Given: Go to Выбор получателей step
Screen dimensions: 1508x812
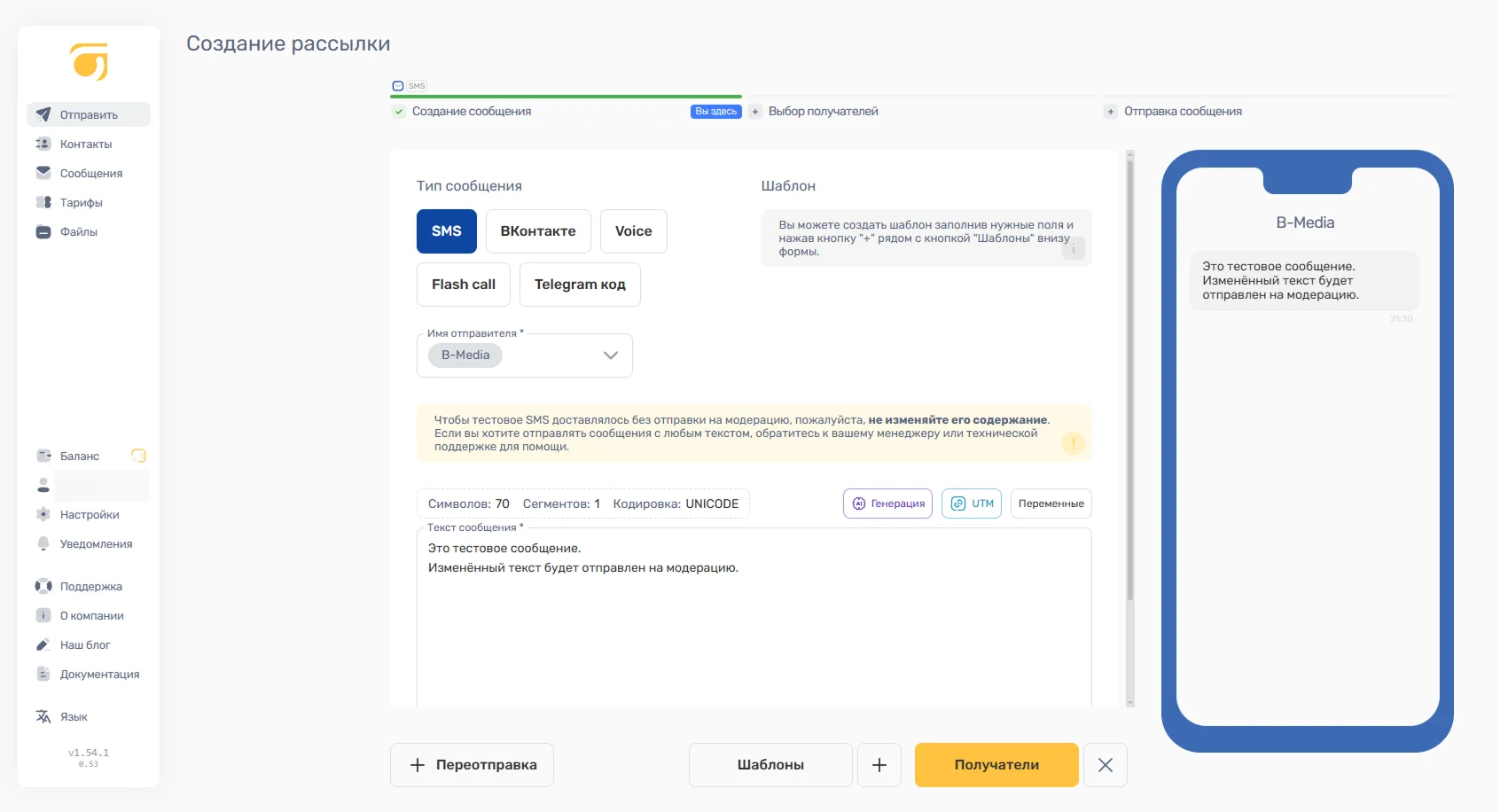Looking at the screenshot, I should pyautogui.click(x=823, y=112).
